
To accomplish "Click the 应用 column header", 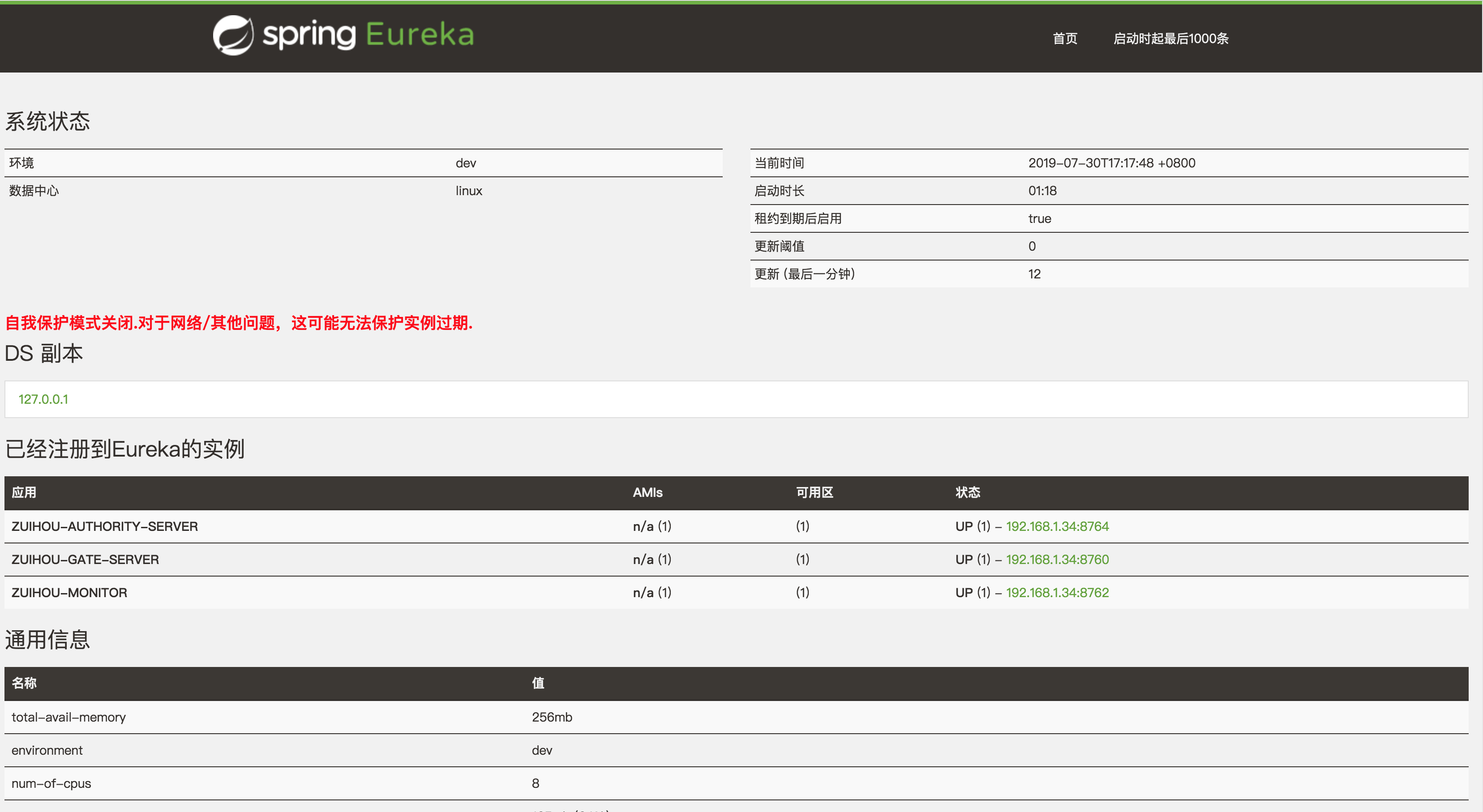I will [x=24, y=492].
